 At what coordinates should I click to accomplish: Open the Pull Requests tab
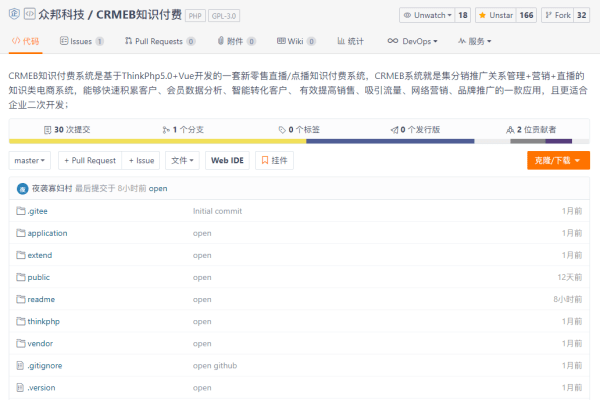pos(160,41)
